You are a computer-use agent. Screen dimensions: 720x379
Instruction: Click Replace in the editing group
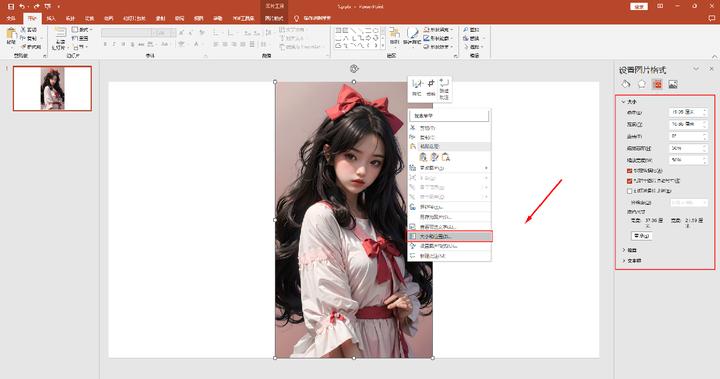tap(472, 38)
